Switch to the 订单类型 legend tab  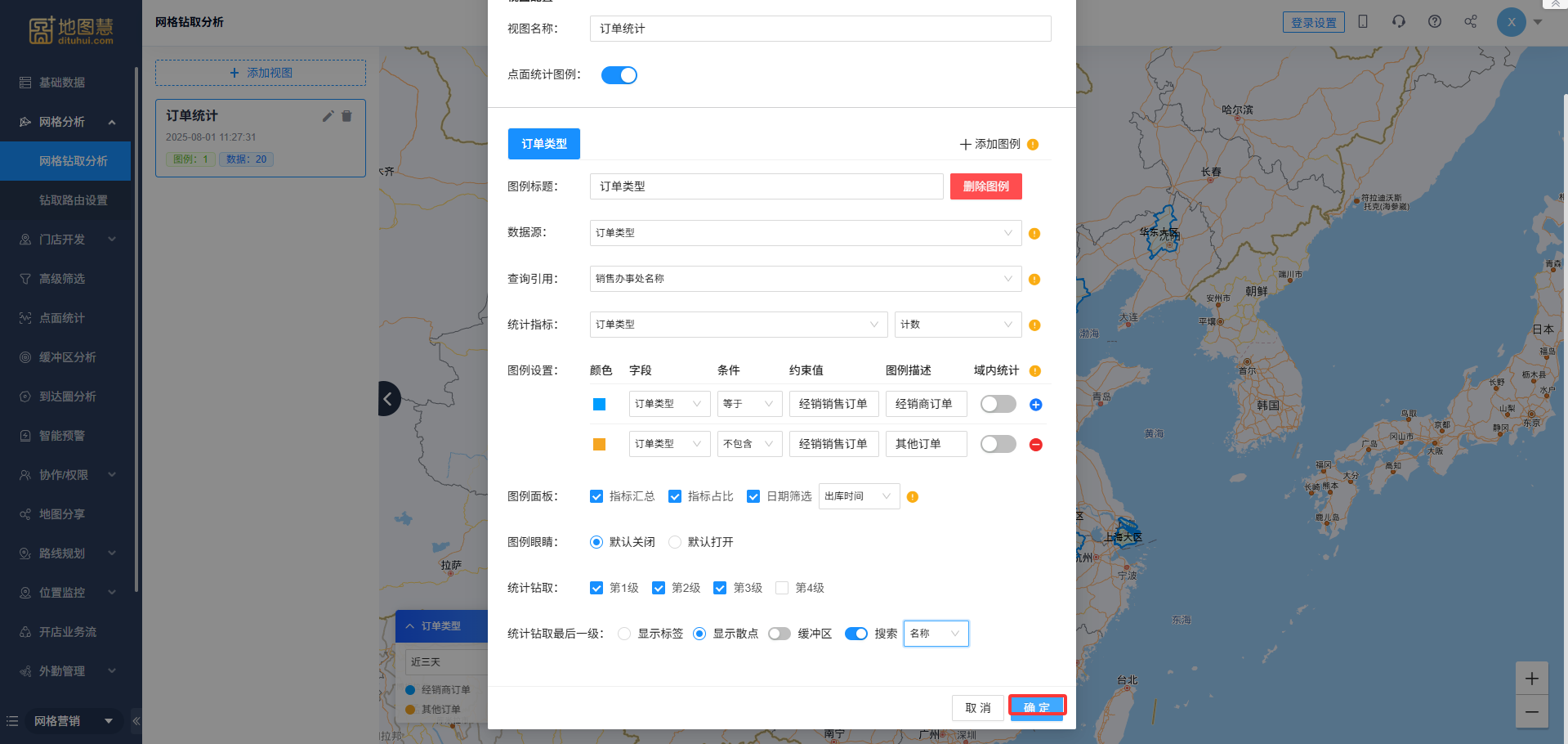coord(543,144)
